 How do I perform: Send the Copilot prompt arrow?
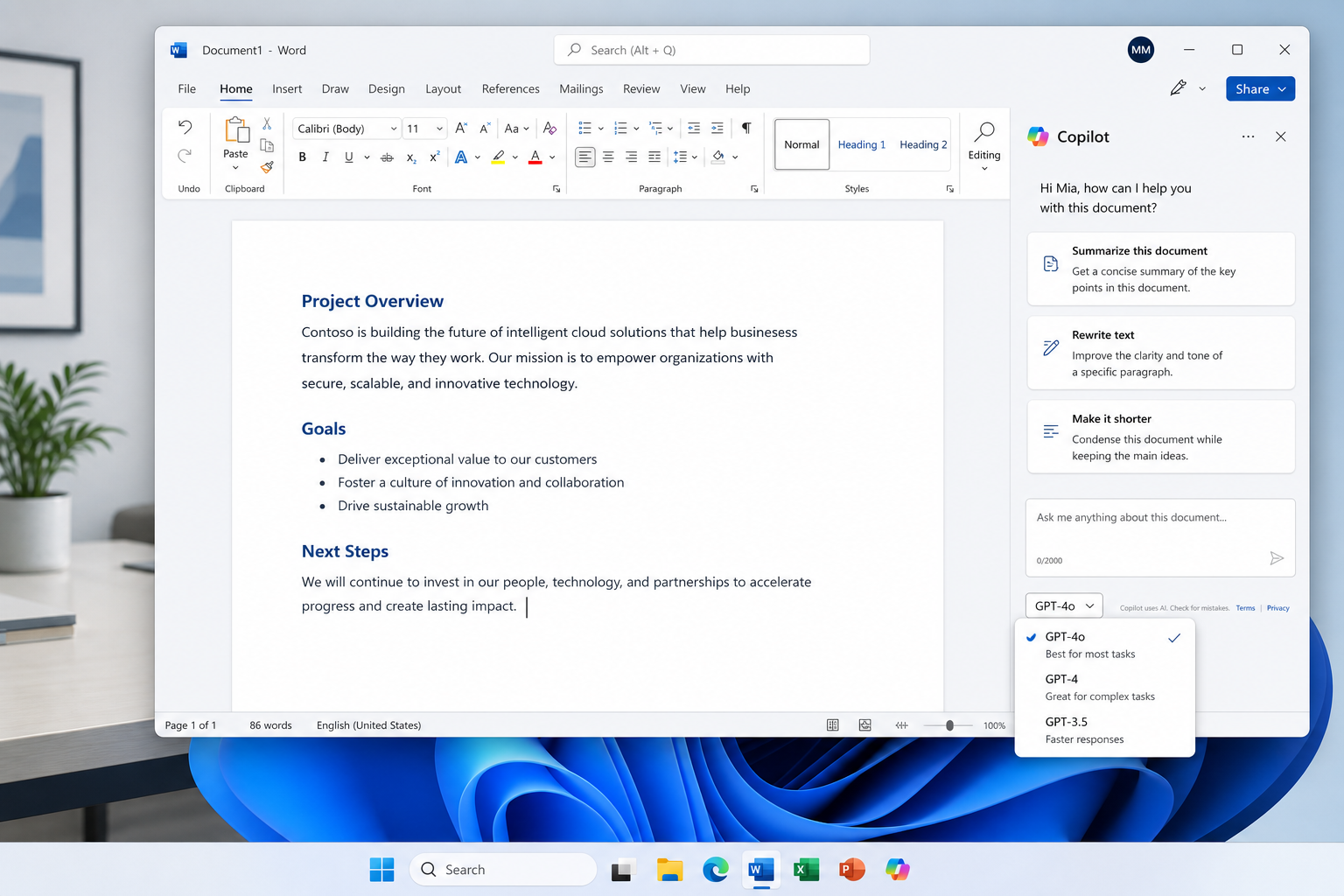1277,558
